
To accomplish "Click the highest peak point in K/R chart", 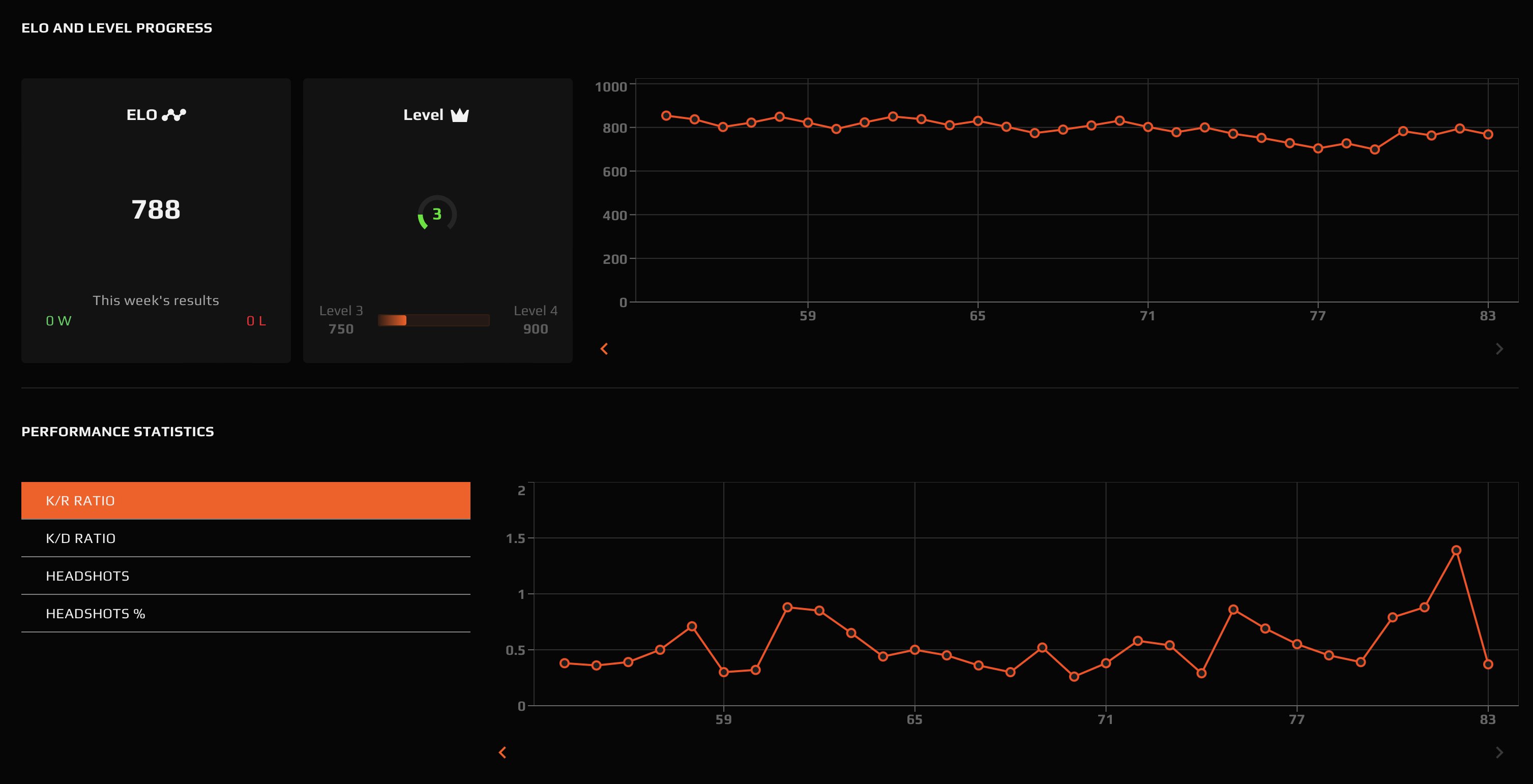I will pos(1456,550).
